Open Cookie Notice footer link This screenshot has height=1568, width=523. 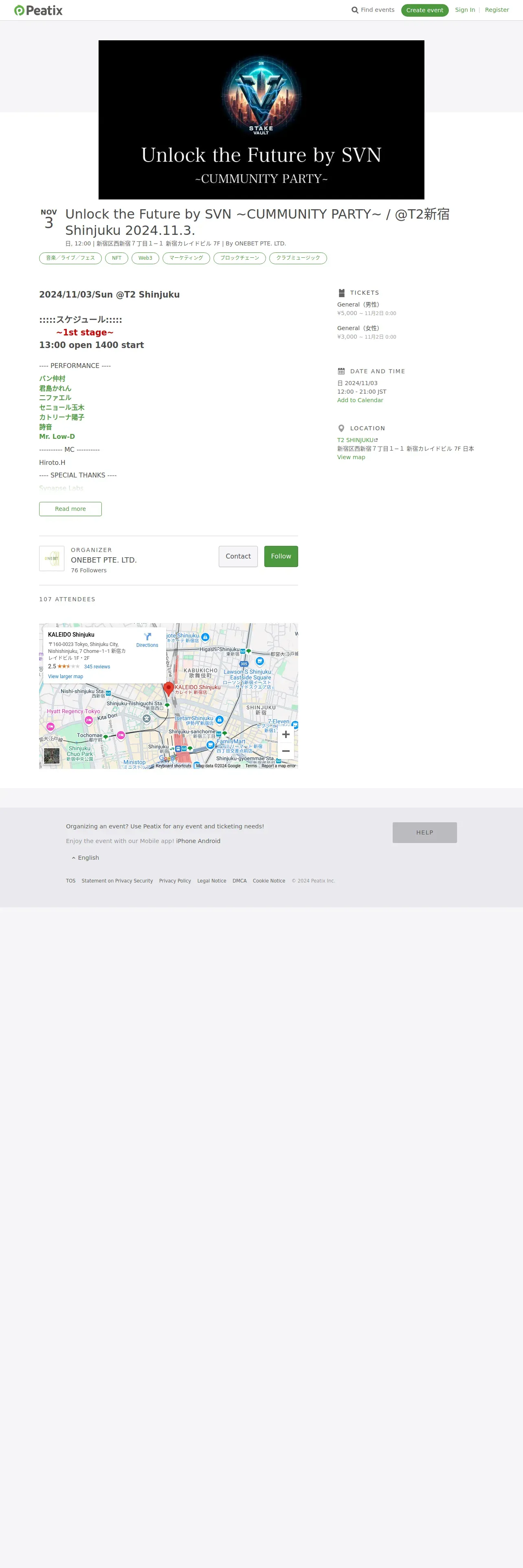click(x=269, y=881)
